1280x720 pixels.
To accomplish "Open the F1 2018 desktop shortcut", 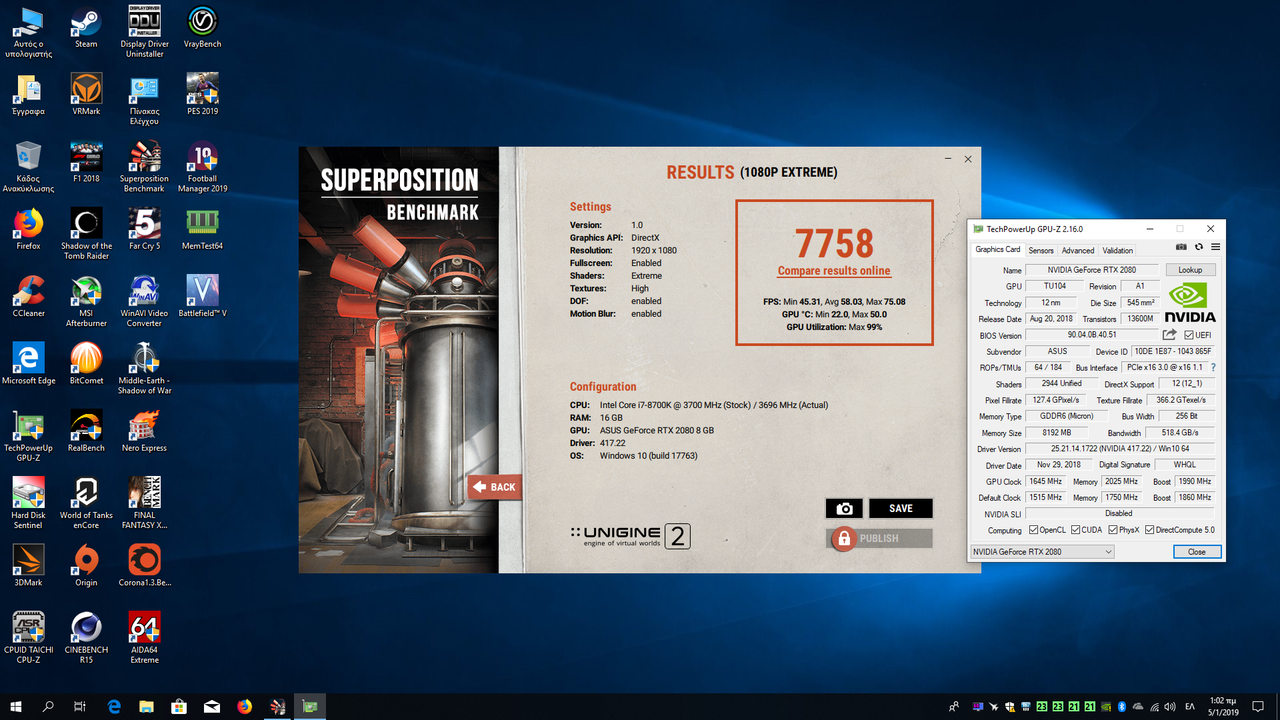I will coord(86,161).
